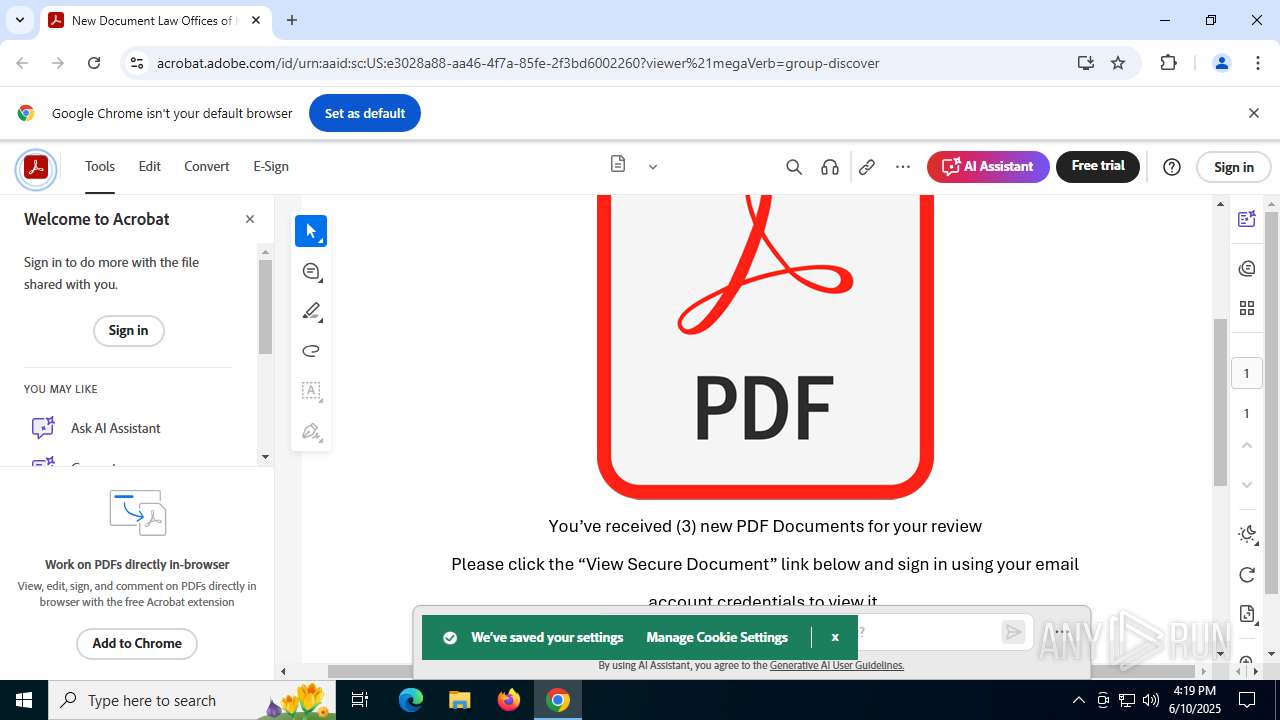Screen dimensions: 1280x720
Task: Send the AI Assistant prompt arrow
Action: click(x=1013, y=631)
